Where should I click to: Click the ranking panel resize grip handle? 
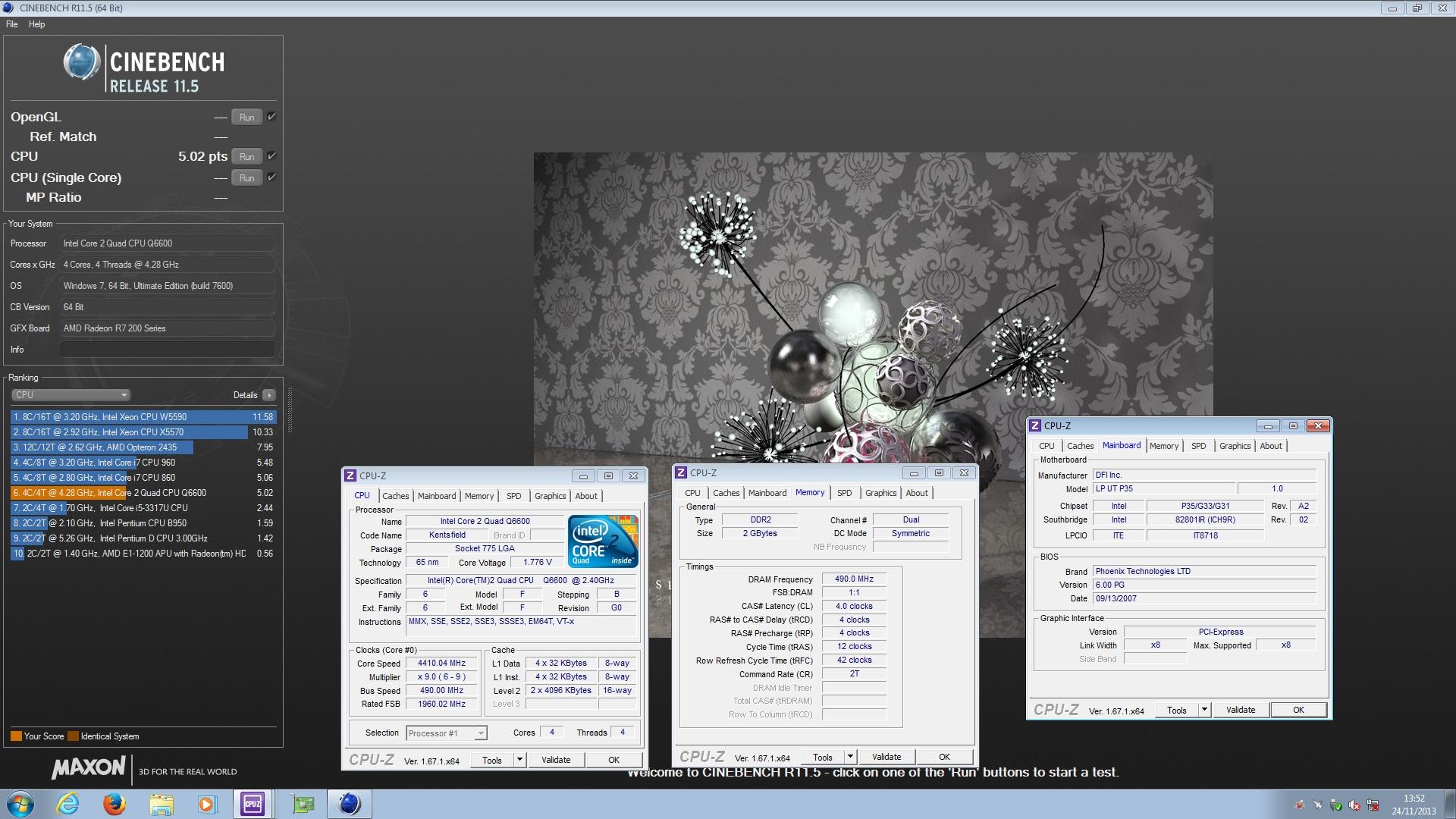pyautogui.click(x=290, y=409)
